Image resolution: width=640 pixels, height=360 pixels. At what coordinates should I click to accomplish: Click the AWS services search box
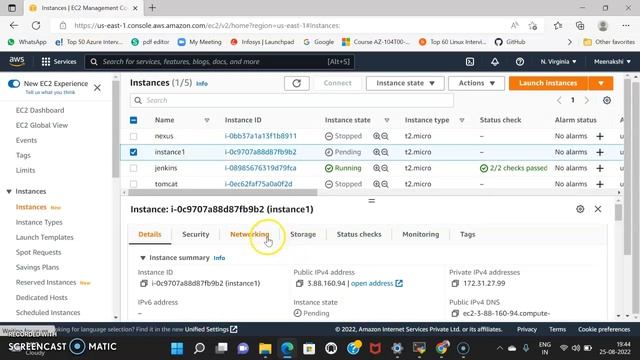220,62
